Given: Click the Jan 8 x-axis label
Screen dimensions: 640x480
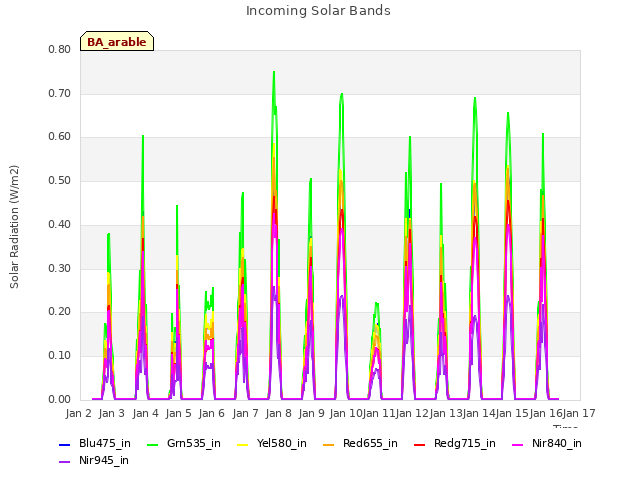Looking at the screenshot, I should click(x=278, y=413).
